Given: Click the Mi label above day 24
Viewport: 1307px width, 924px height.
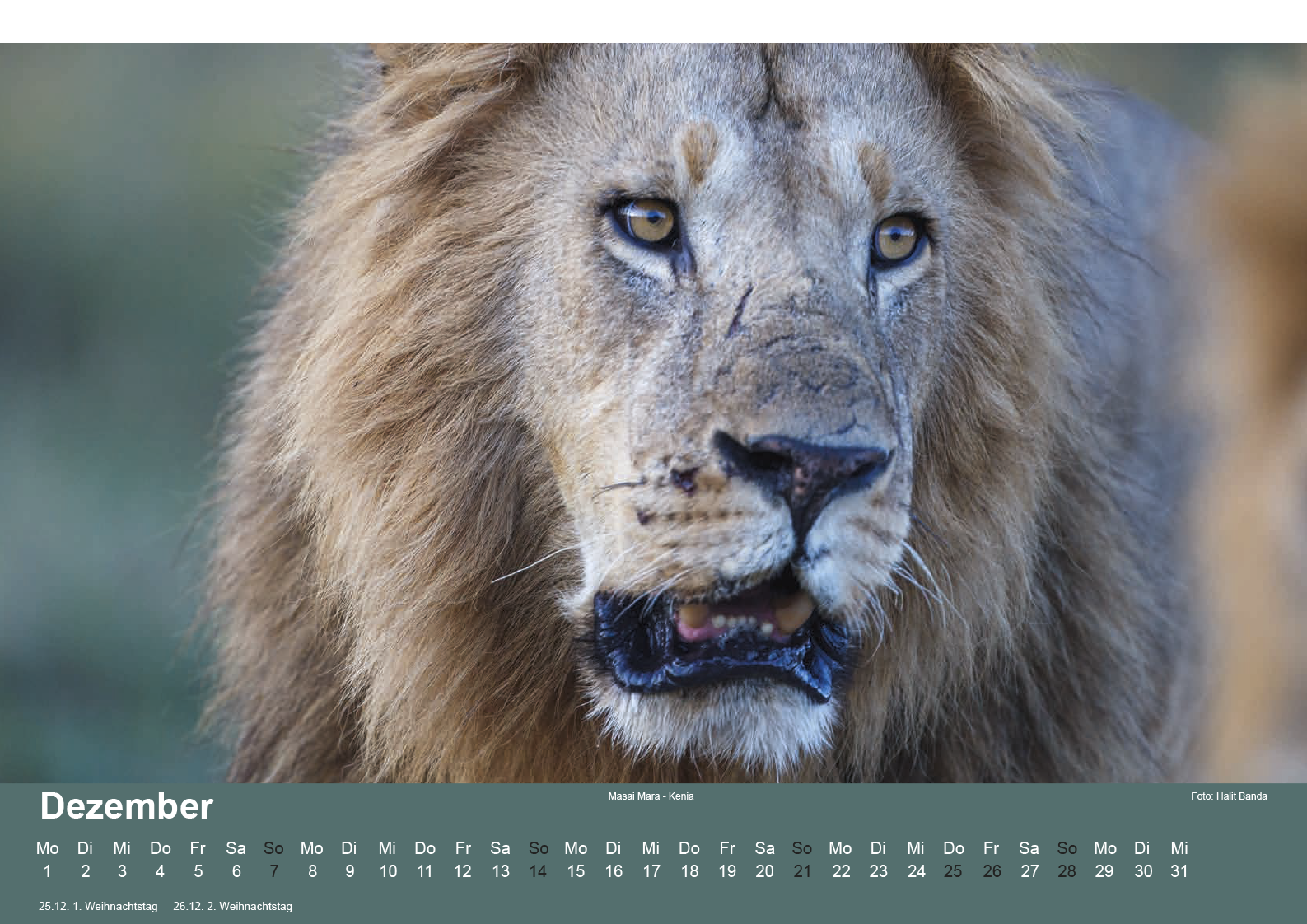Looking at the screenshot, I should click(x=916, y=848).
